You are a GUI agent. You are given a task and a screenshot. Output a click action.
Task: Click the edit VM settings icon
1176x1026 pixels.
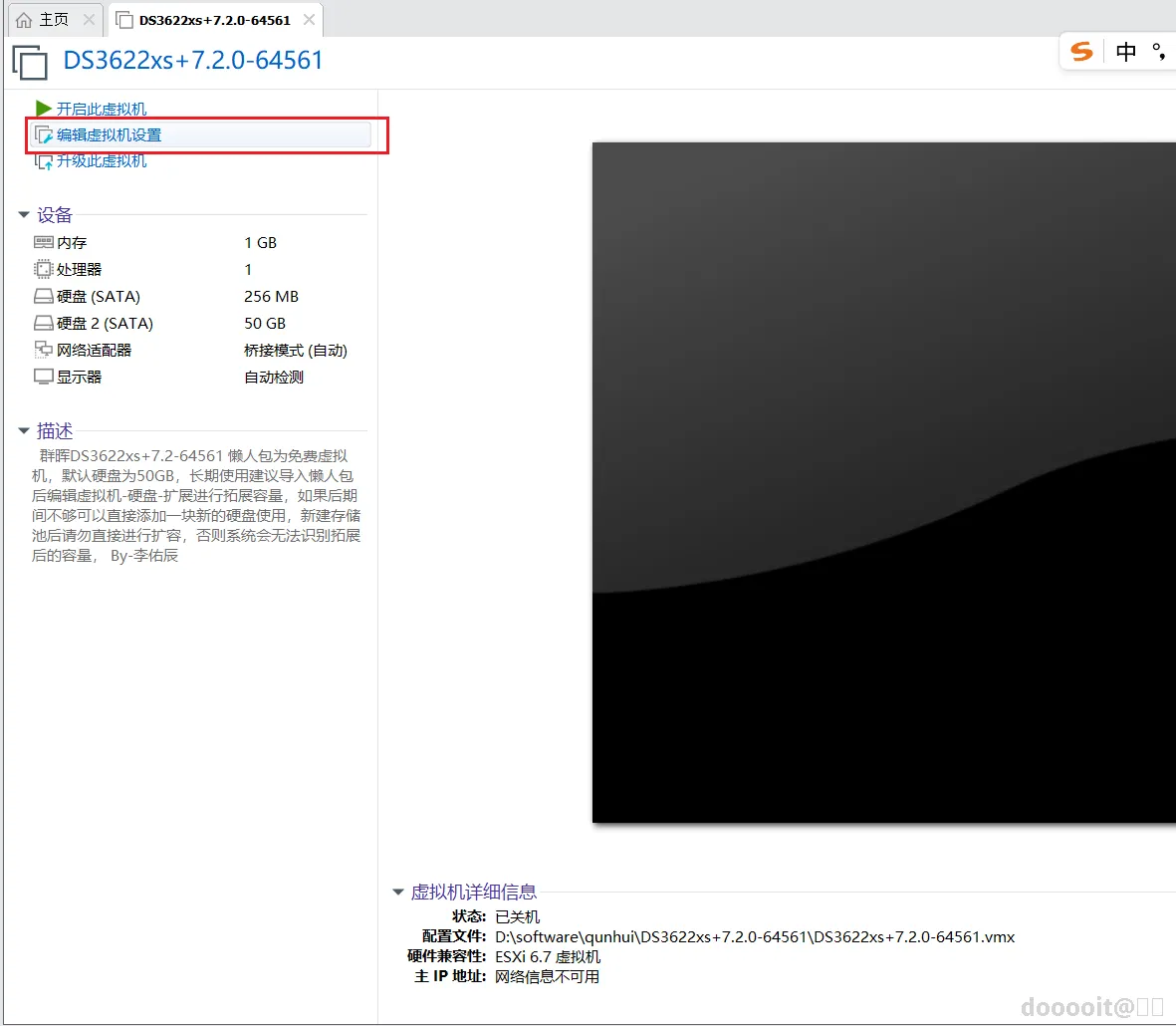[x=44, y=135]
